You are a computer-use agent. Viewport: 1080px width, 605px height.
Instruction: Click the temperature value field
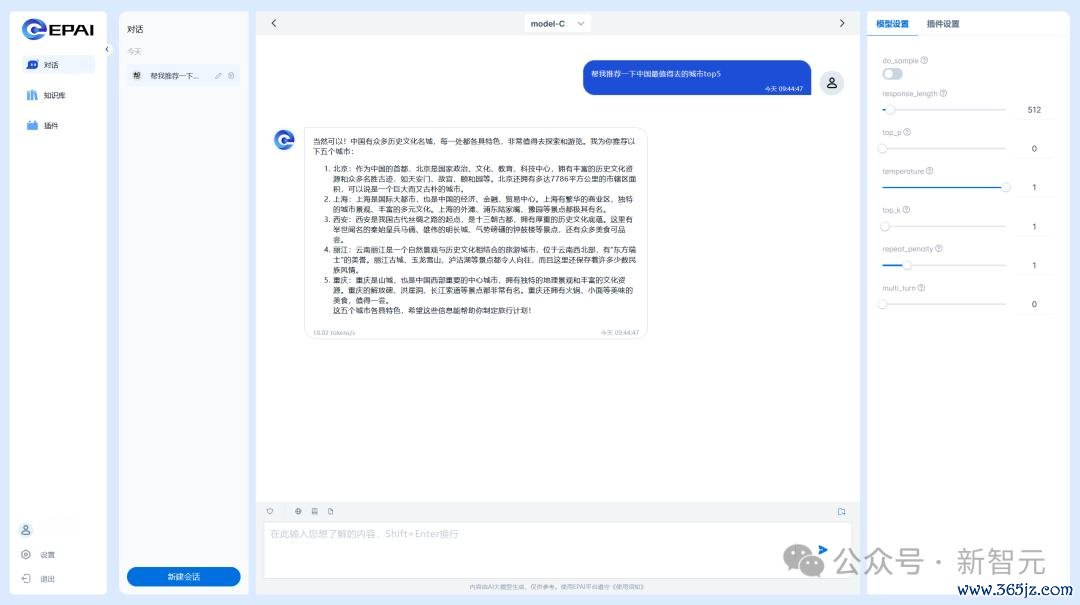tap(1034, 187)
